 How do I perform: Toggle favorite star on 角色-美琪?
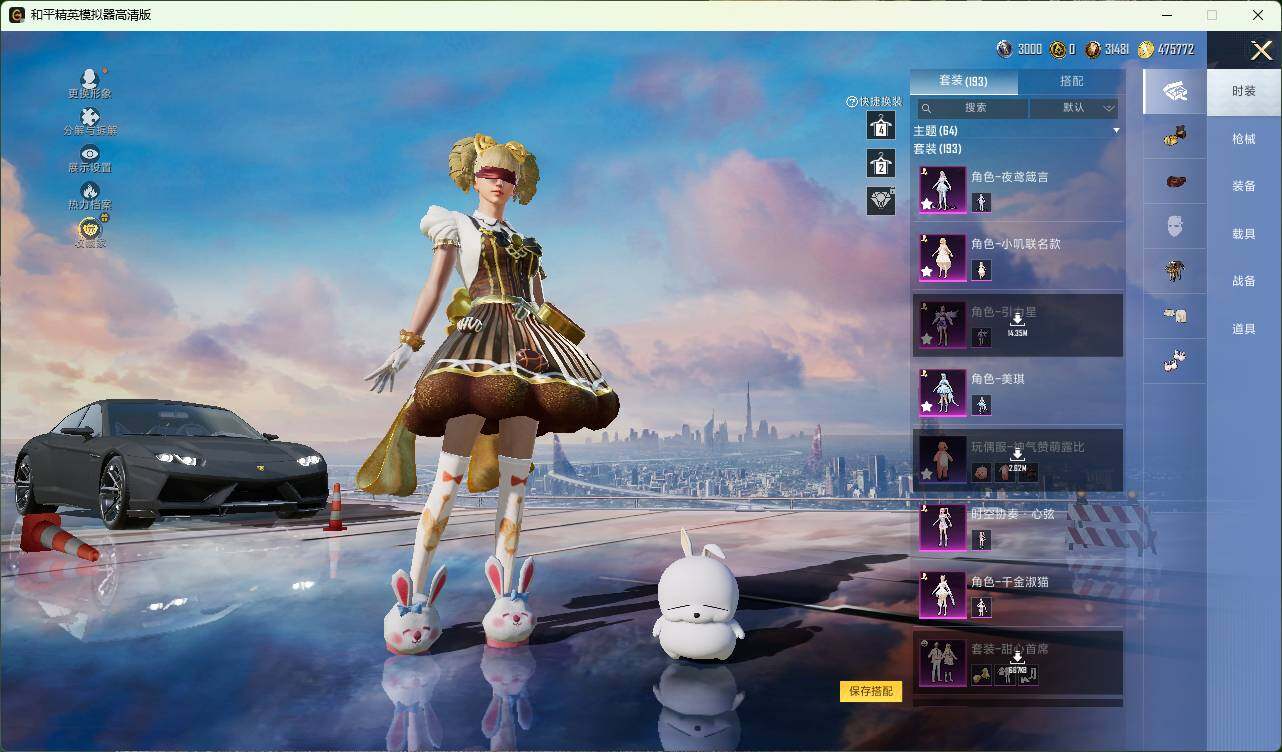click(927, 406)
